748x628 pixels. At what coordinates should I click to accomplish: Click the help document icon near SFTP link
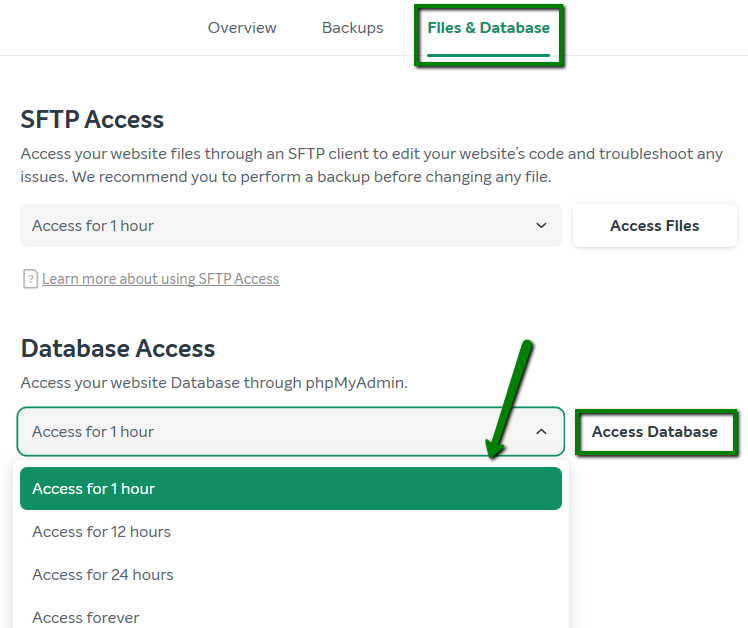click(x=30, y=279)
